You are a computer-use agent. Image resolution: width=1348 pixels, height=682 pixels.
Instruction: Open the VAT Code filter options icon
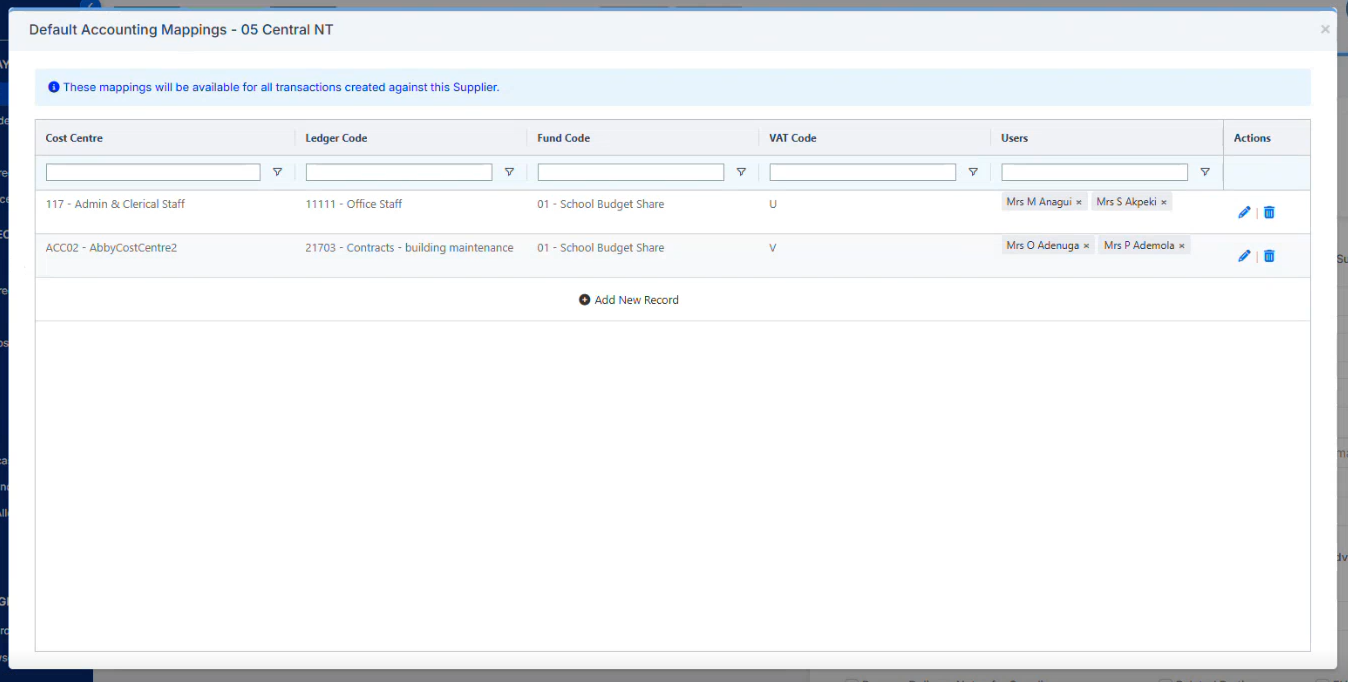coord(973,172)
